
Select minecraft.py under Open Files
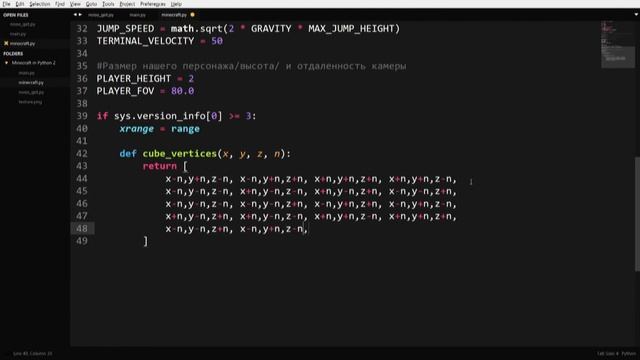[22, 43]
